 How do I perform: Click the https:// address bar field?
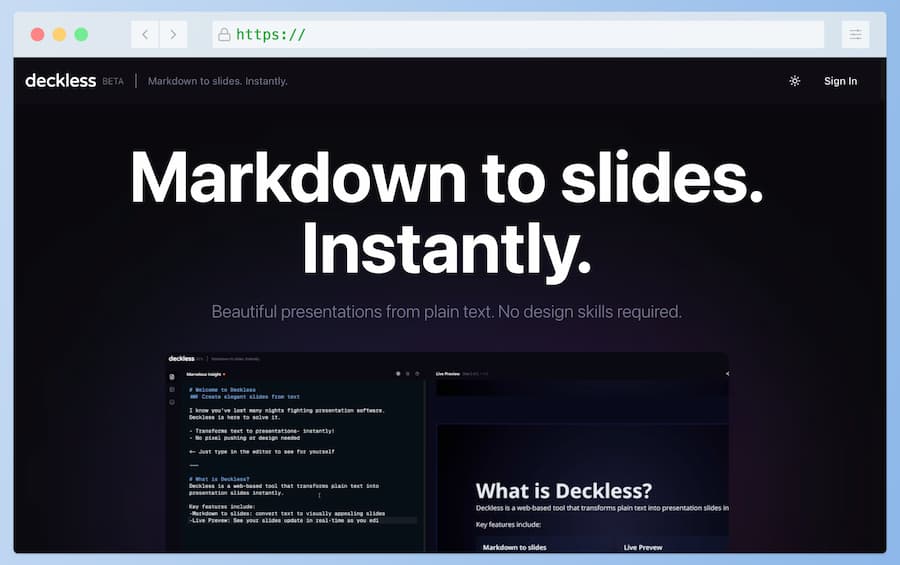[x=520, y=35]
